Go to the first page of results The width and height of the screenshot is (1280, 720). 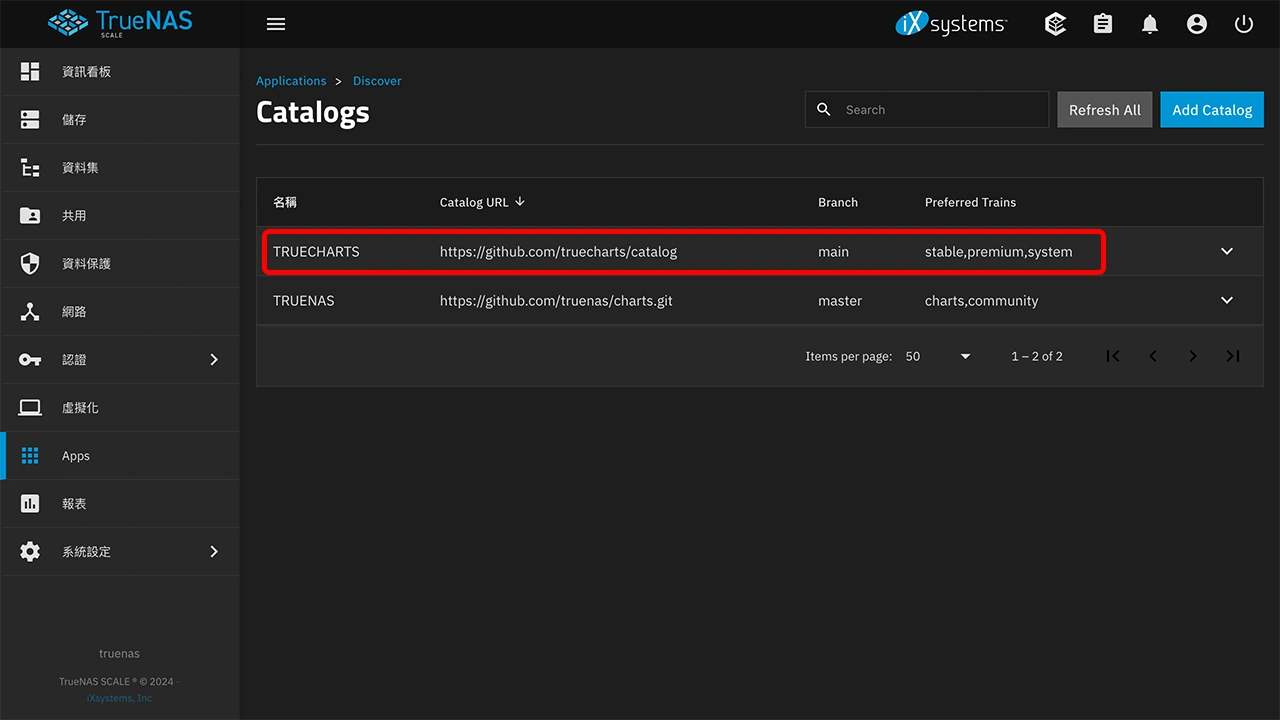tap(1113, 356)
